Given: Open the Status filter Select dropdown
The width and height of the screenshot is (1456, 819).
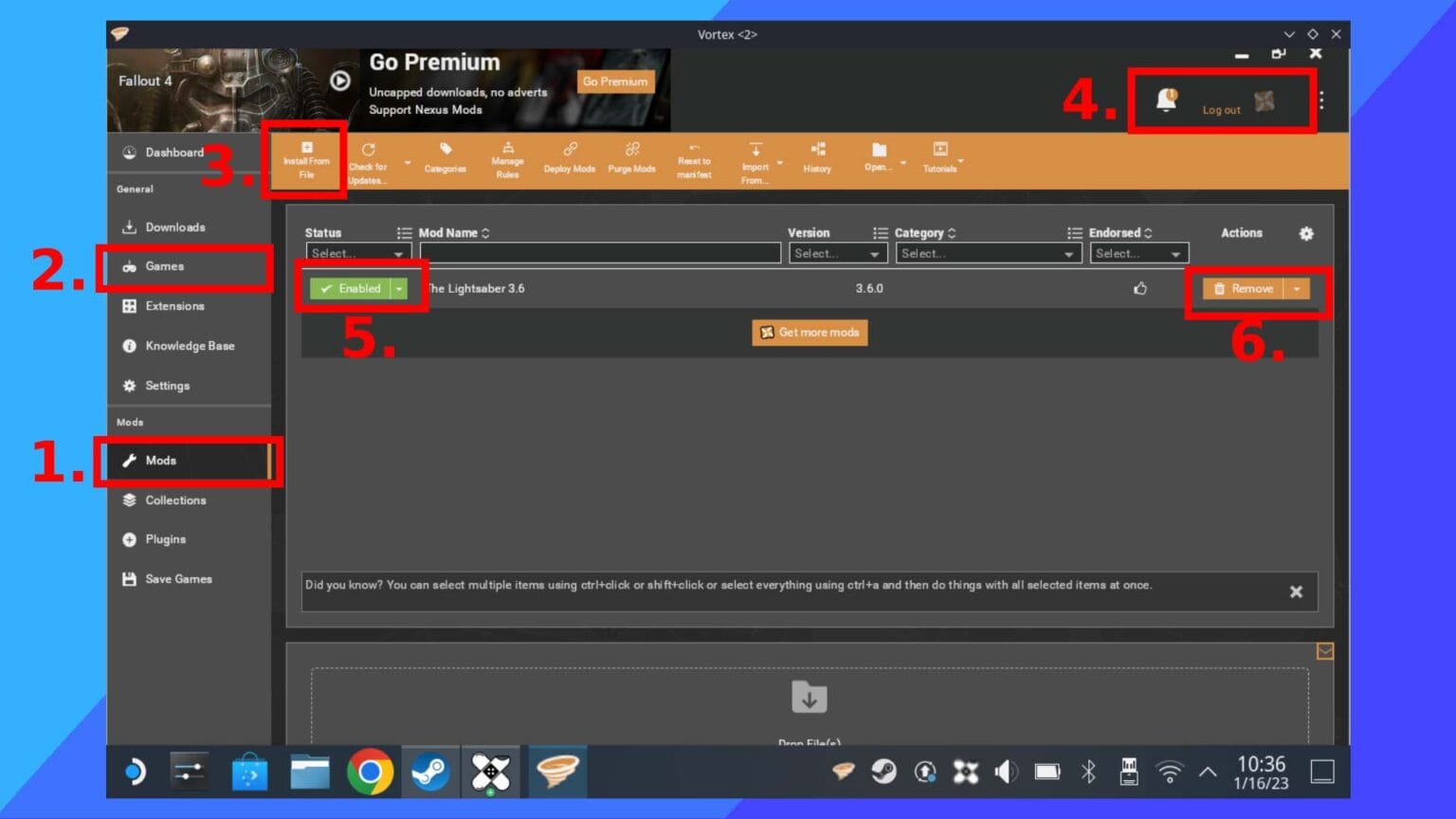Looking at the screenshot, I should click(358, 254).
